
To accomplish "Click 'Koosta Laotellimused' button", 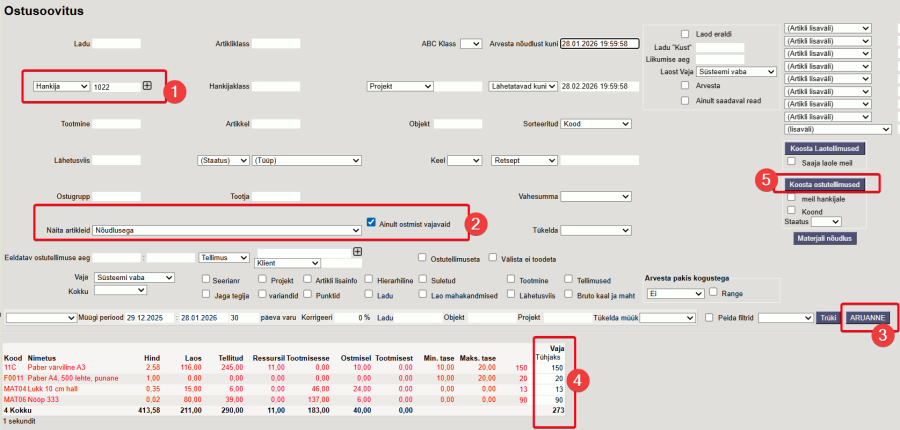I will [824, 148].
